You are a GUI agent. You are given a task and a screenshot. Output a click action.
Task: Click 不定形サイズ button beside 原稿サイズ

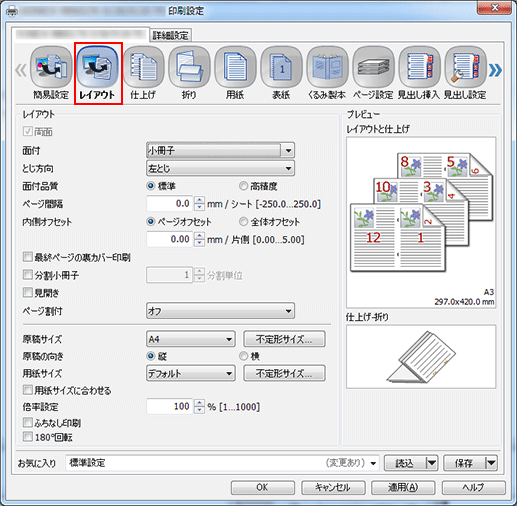tap(284, 339)
